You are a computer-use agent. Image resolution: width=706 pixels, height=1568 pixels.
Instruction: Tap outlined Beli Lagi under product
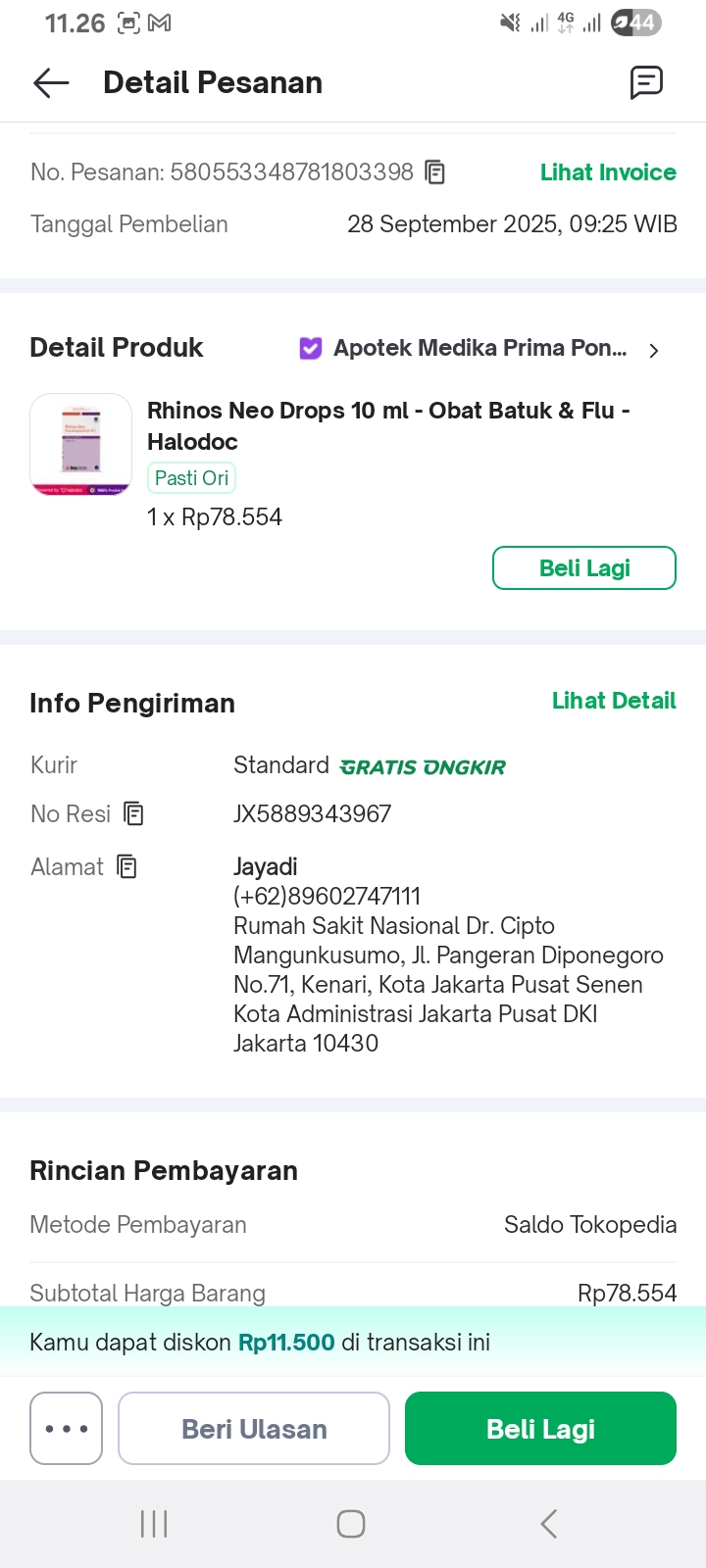click(x=584, y=568)
